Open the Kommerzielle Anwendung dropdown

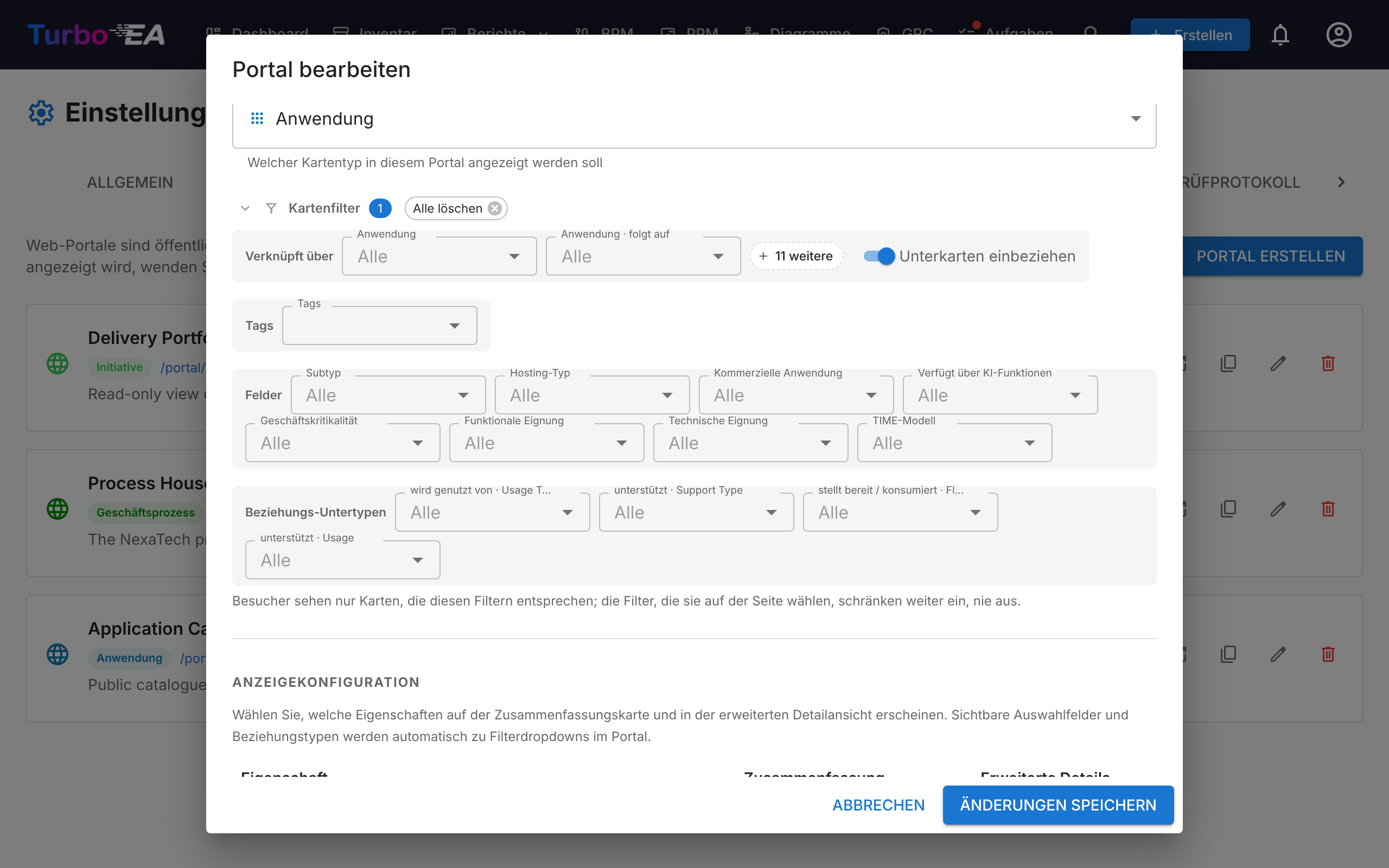(x=796, y=395)
